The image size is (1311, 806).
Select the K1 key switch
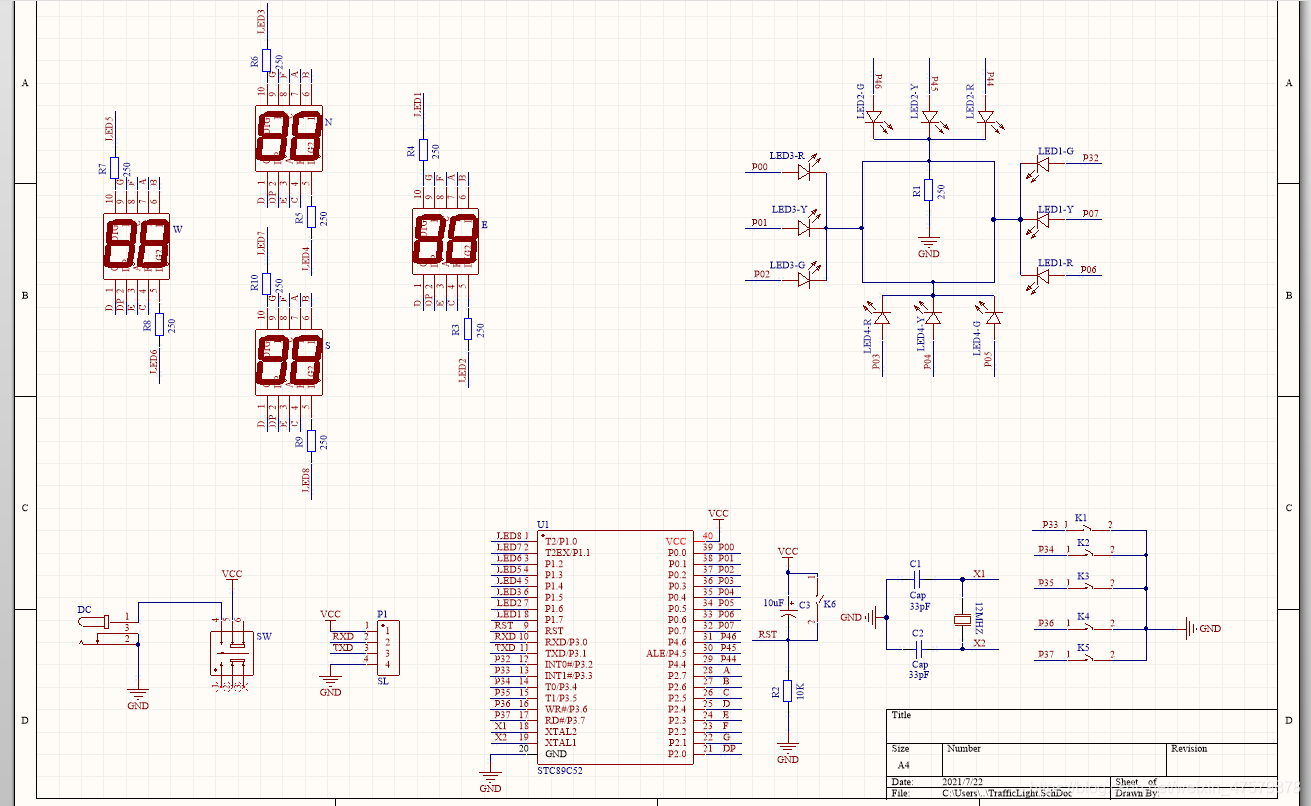coord(1085,526)
